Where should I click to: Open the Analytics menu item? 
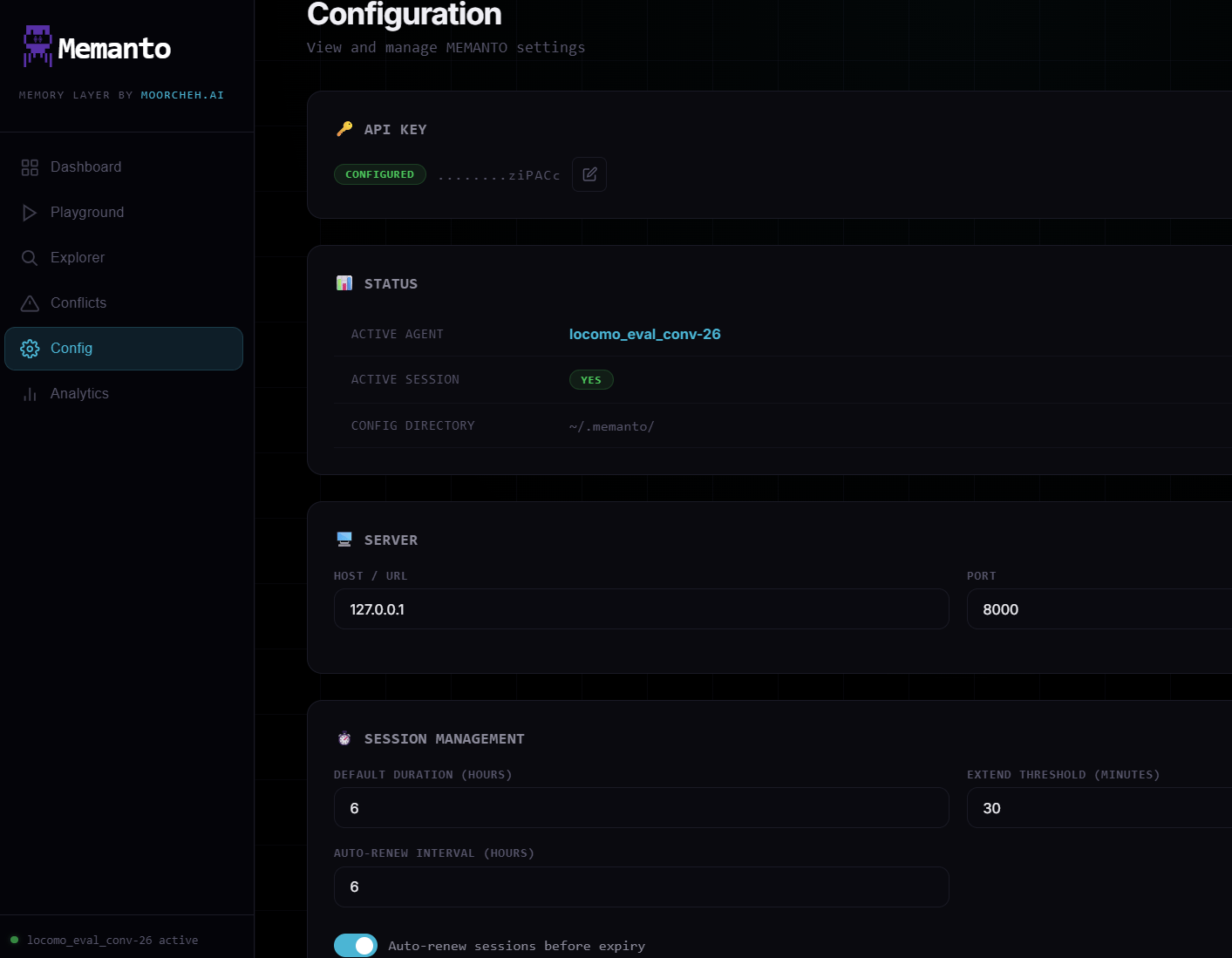point(124,394)
